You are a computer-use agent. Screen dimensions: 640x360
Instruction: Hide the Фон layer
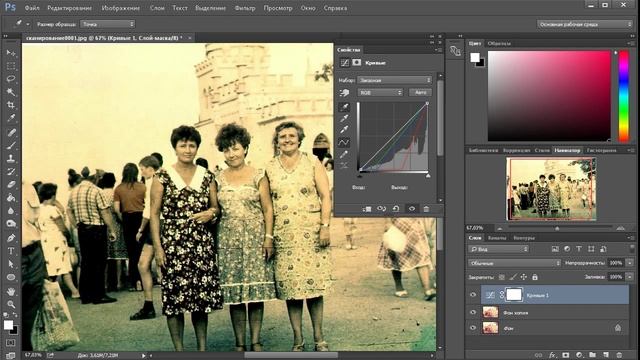(x=473, y=328)
